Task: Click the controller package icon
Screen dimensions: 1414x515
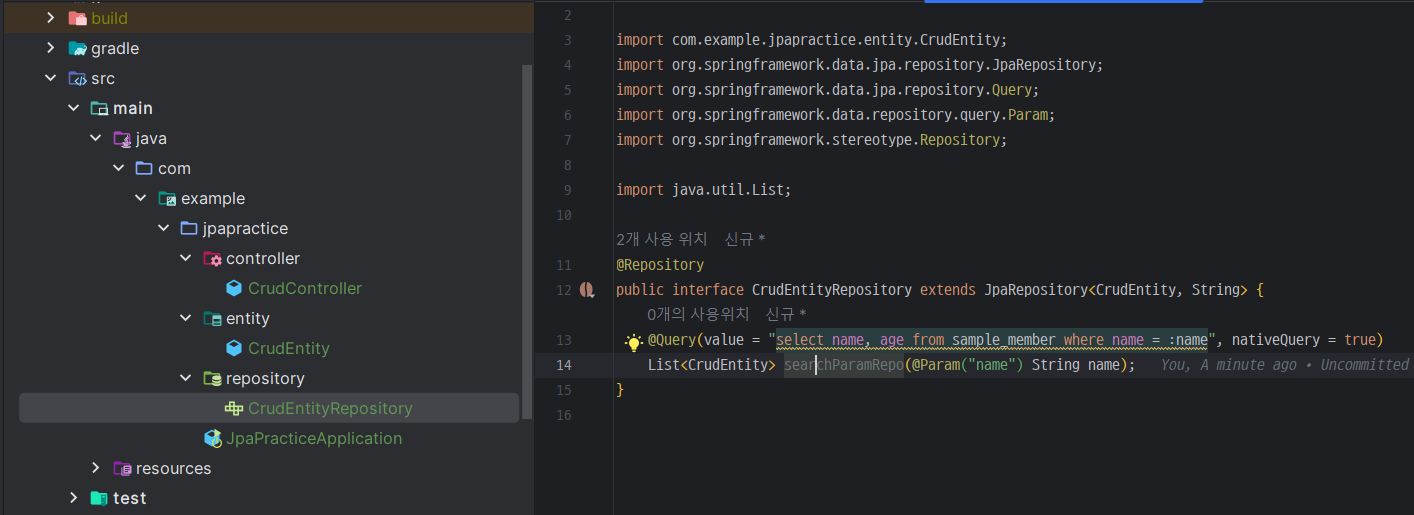Action: pyautogui.click(x=212, y=258)
